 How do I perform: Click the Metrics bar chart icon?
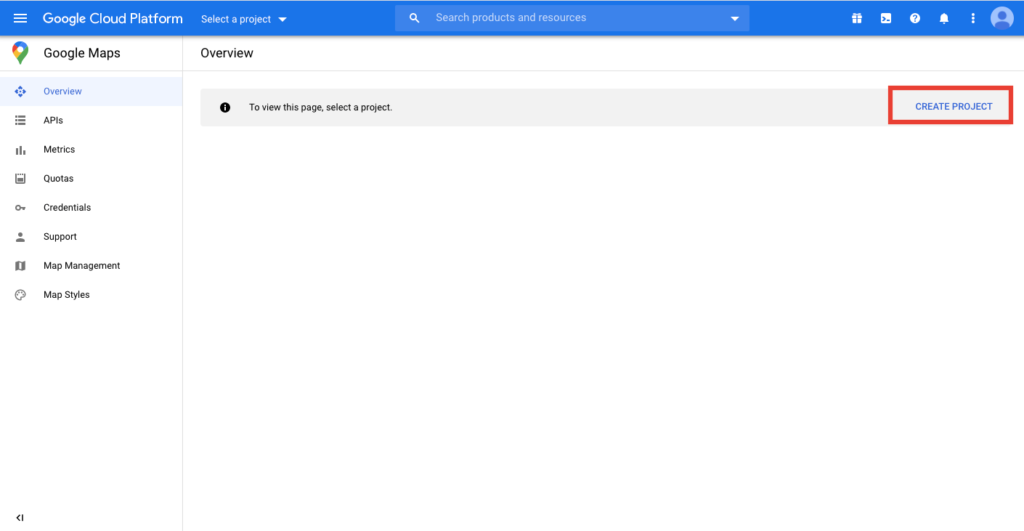pos(20,150)
